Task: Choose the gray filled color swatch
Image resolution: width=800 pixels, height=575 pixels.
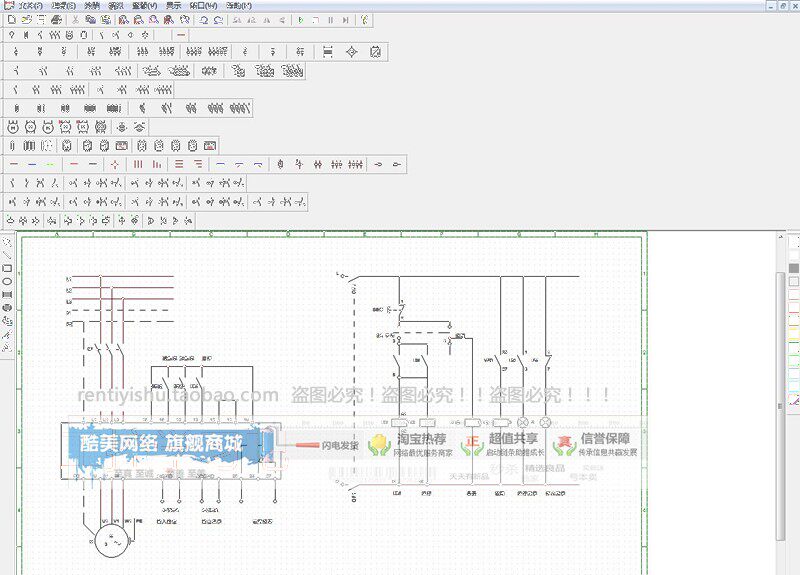Action: (793, 268)
